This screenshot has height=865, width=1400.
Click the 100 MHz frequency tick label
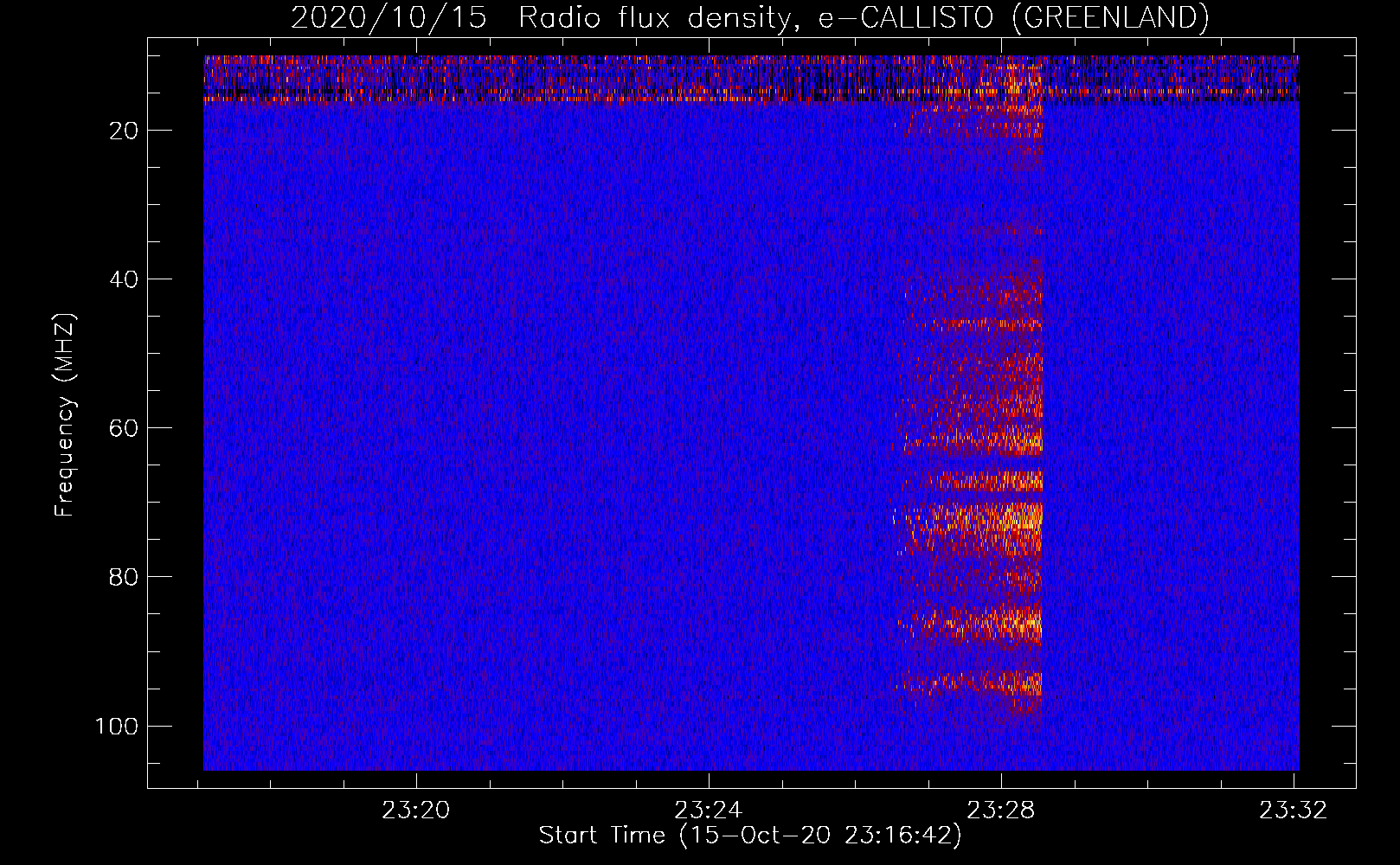click(117, 726)
